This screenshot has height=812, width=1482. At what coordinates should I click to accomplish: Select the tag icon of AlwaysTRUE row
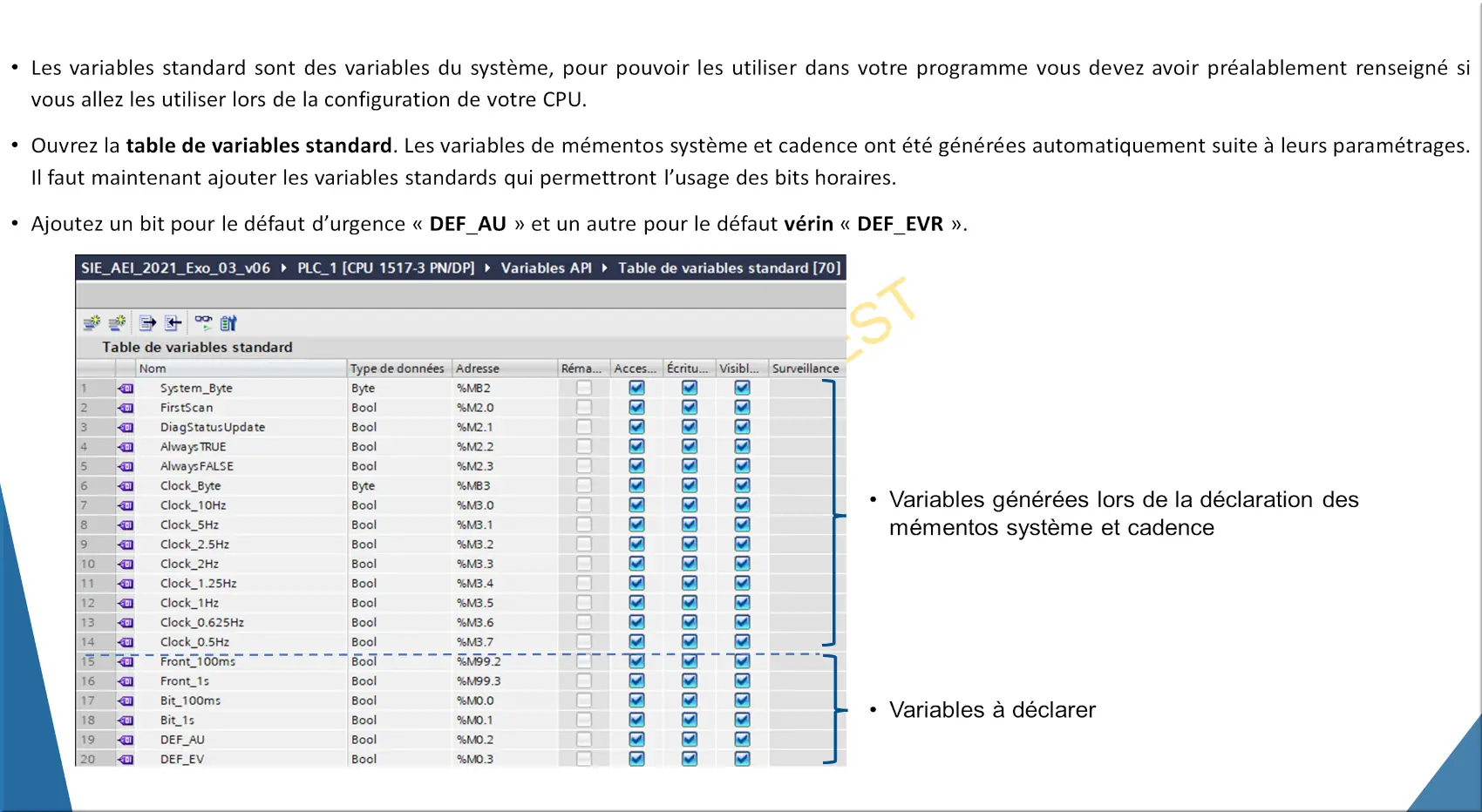point(126,447)
